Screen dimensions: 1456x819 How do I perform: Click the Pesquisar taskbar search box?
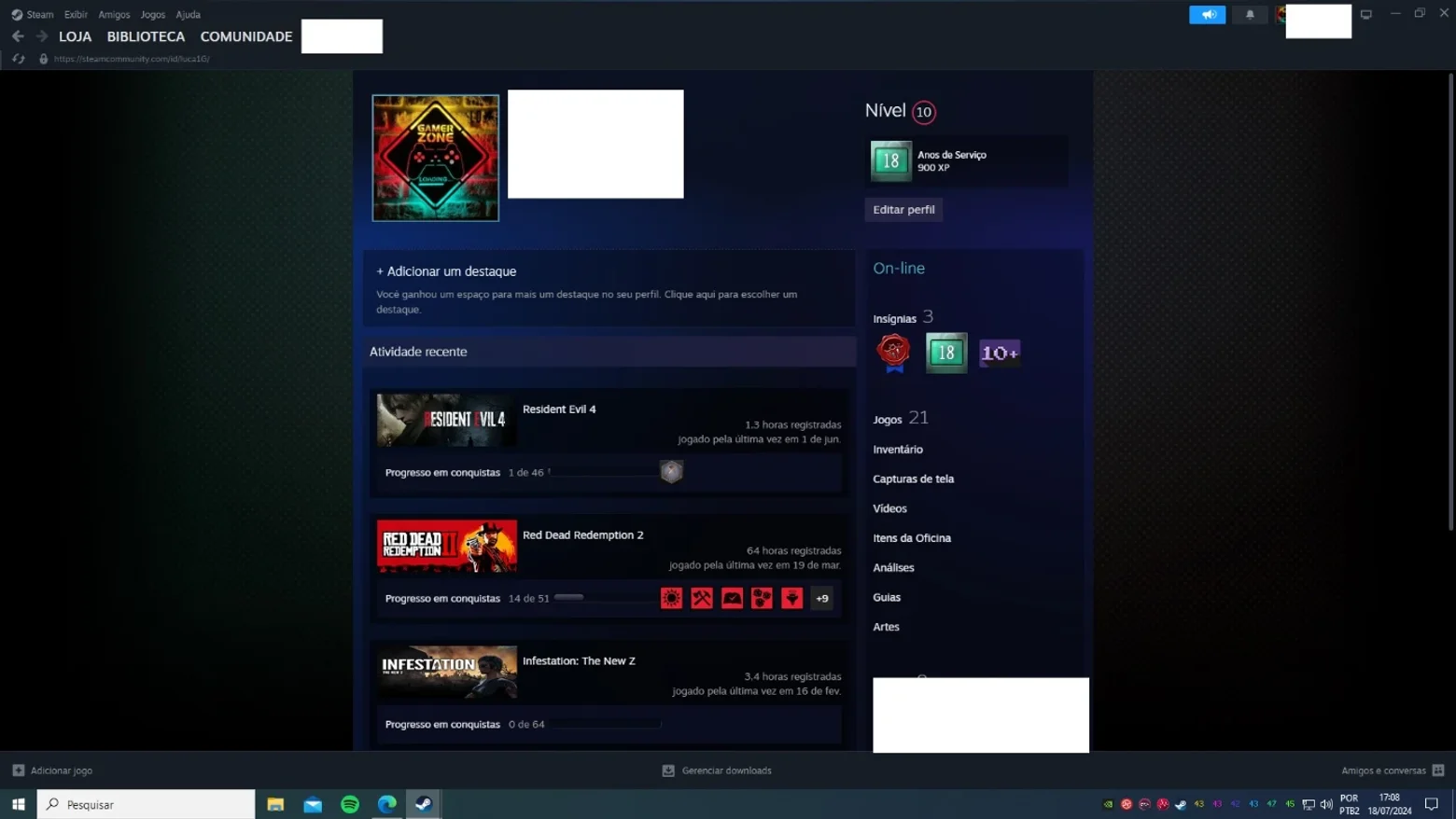146,804
